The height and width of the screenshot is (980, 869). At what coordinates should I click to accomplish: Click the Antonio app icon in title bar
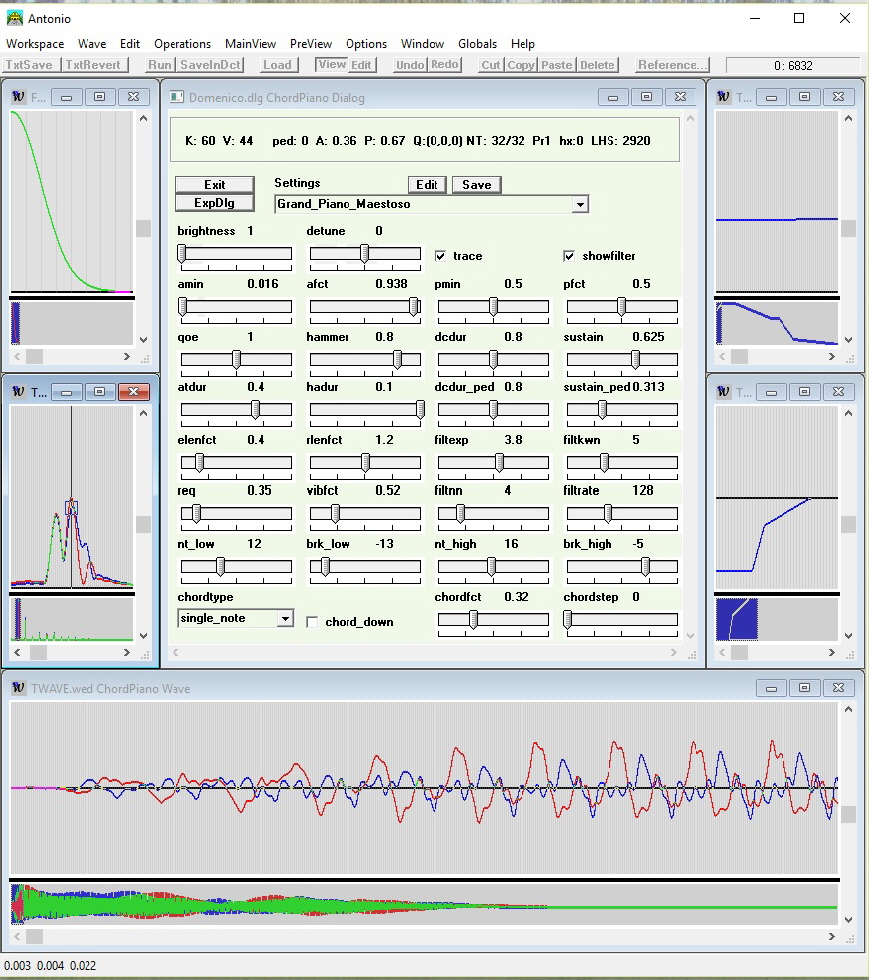click(15, 18)
